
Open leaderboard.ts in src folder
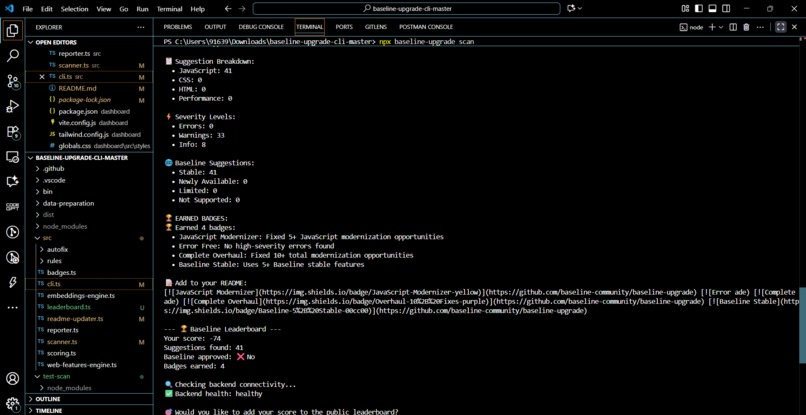pos(89,307)
